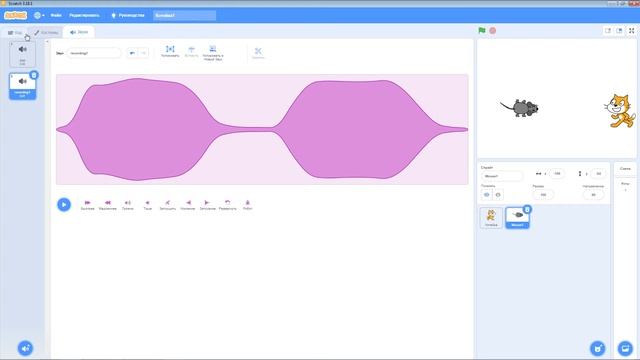This screenshot has height=360, width=640.
Task: Apply the Softer sound effect
Action: (147, 205)
